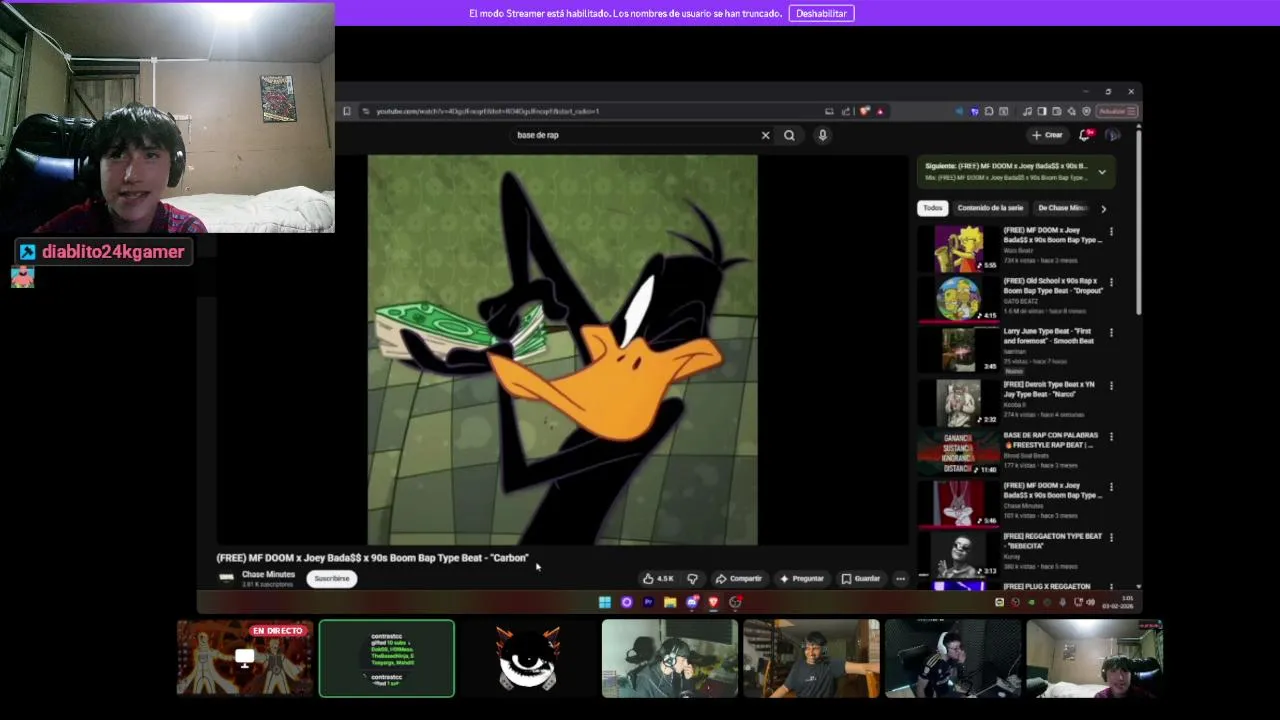Click the Chase Minutes channel avatar
The image size is (1280, 720).
pyautogui.click(x=226, y=577)
